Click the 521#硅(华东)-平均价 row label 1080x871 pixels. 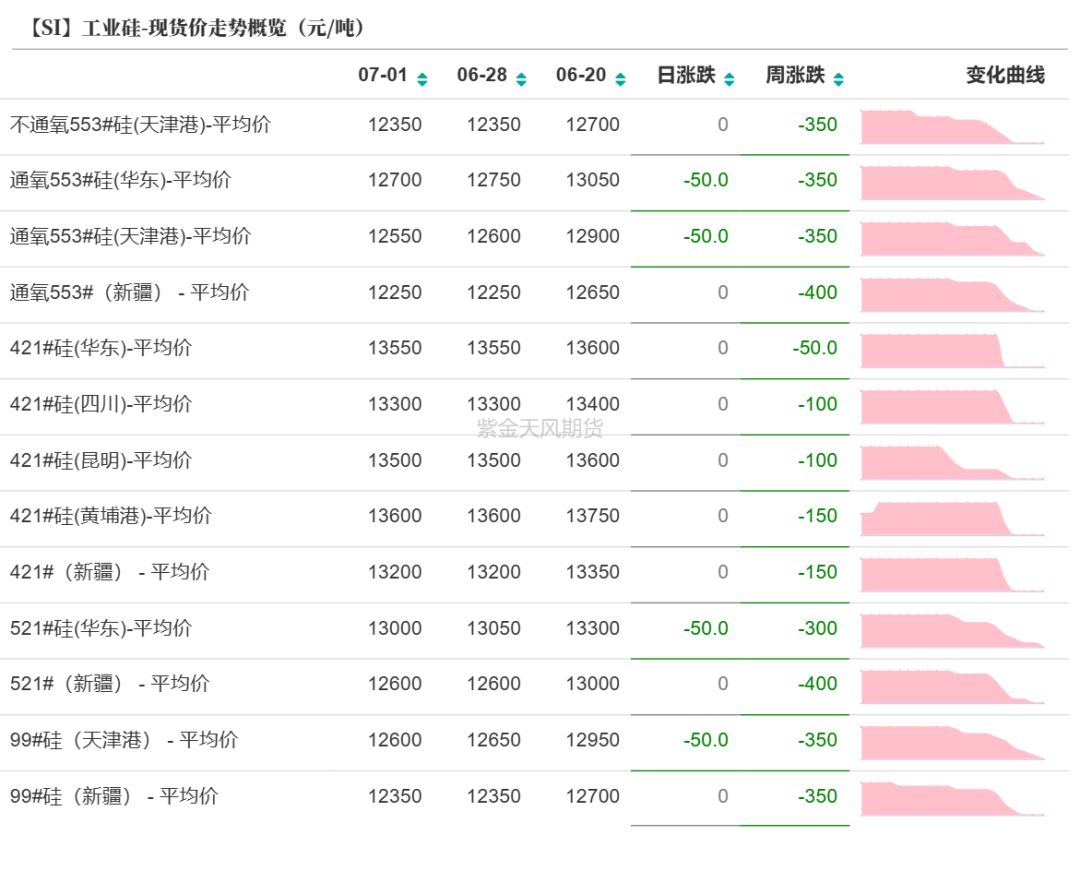(x=101, y=629)
